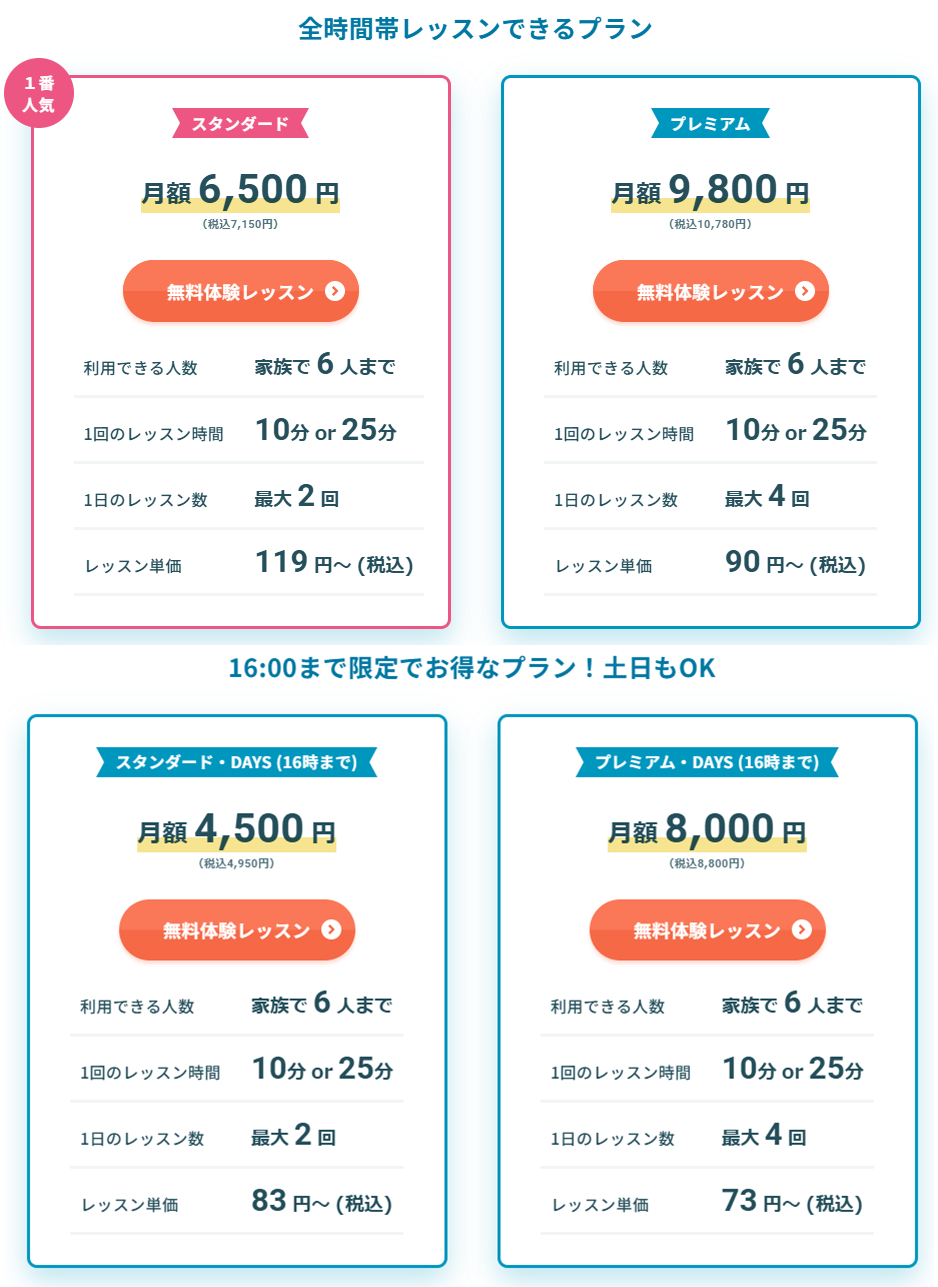
Task: Click 家族で6人まで on the プレミアム card
Action: pyautogui.click(x=795, y=366)
